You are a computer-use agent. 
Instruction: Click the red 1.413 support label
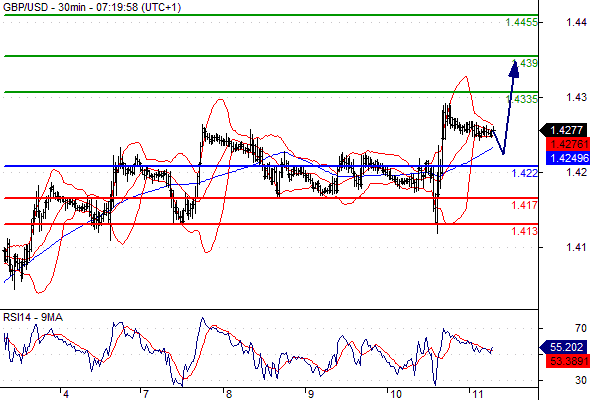[x=525, y=231]
